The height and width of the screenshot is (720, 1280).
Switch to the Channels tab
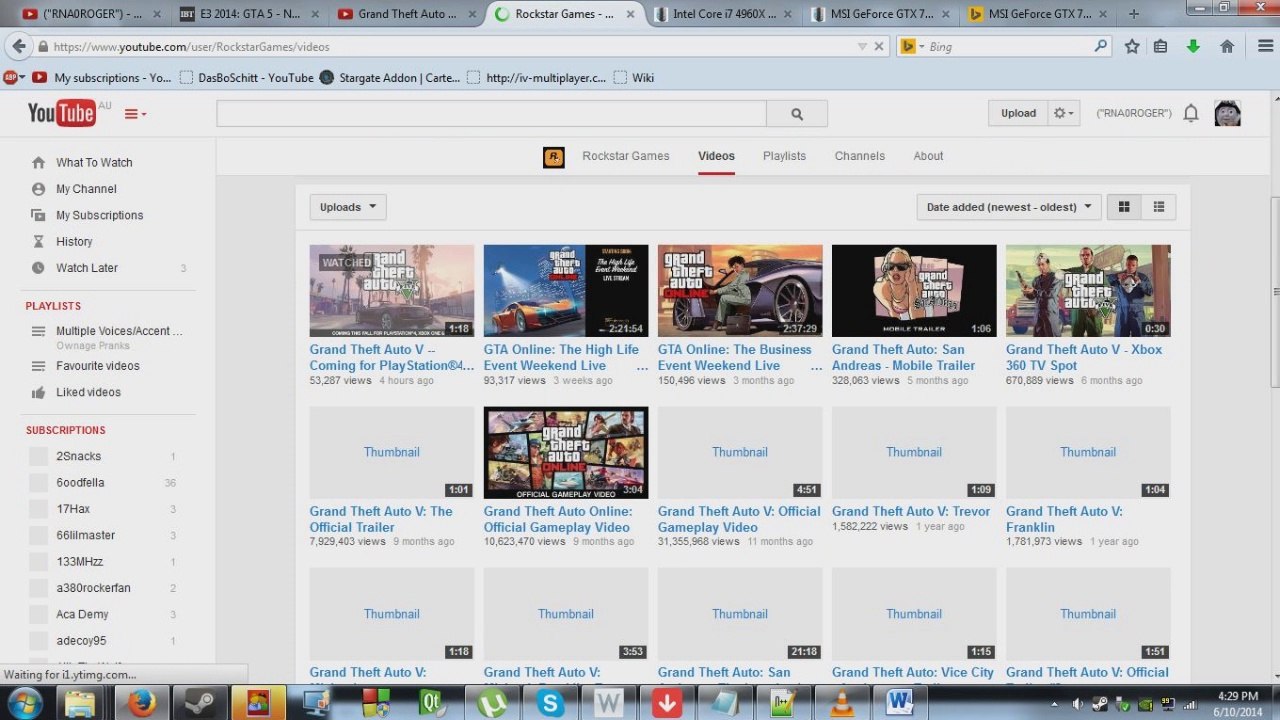pos(860,156)
